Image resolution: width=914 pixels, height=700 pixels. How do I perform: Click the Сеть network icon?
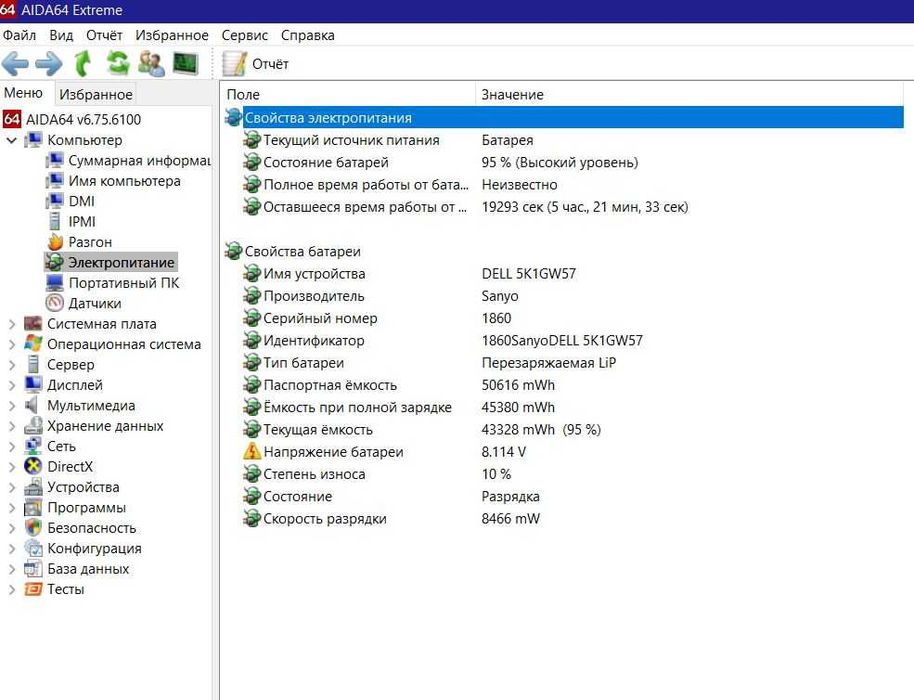tap(33, 446)
